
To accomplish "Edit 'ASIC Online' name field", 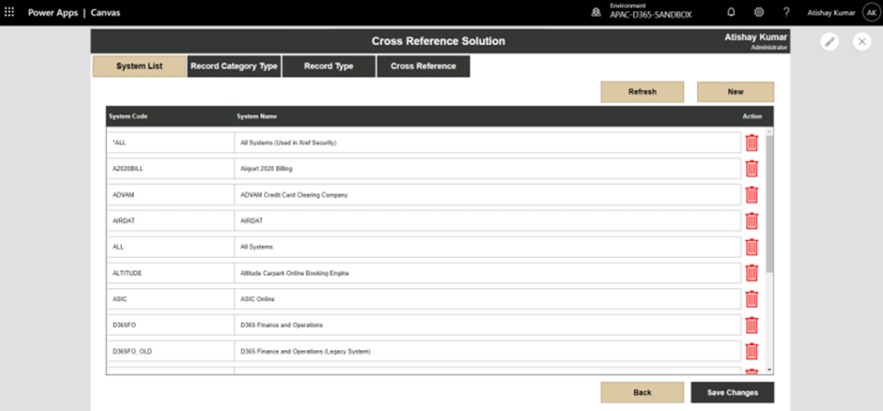I will (x=488, y=299).
